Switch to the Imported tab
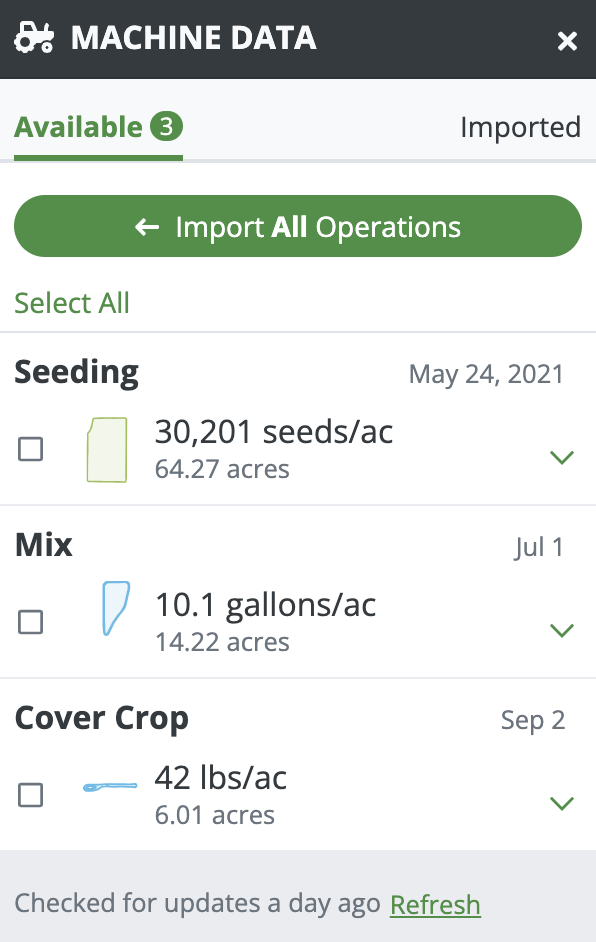 [521, 127]
